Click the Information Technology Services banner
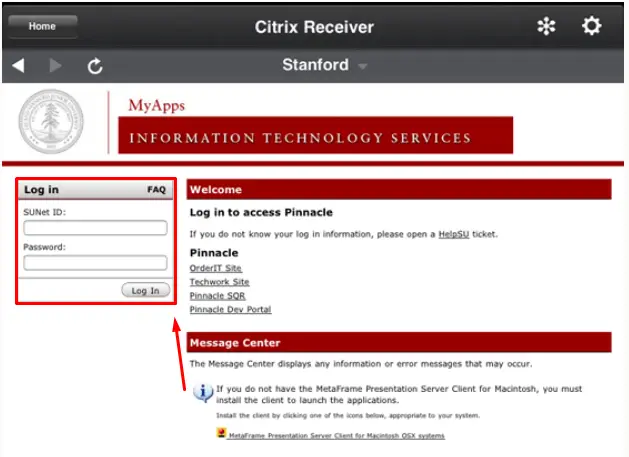This screenshot has height=457, width=629. click(316, 135)
